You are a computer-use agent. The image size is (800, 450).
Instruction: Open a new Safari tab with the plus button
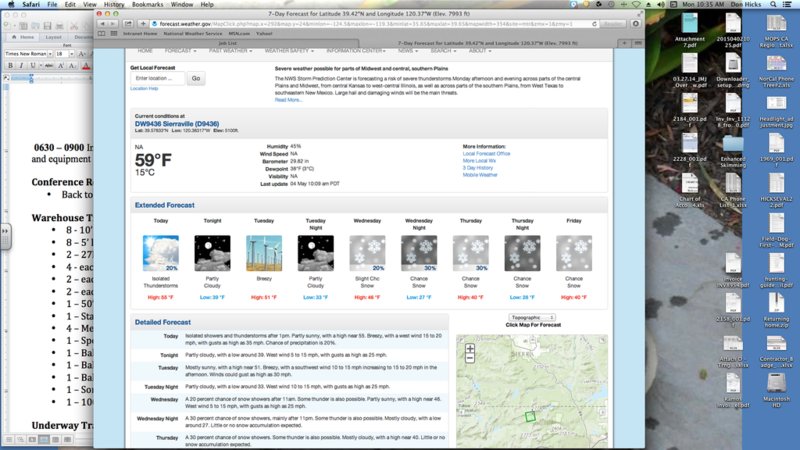[x=624, y=43]
